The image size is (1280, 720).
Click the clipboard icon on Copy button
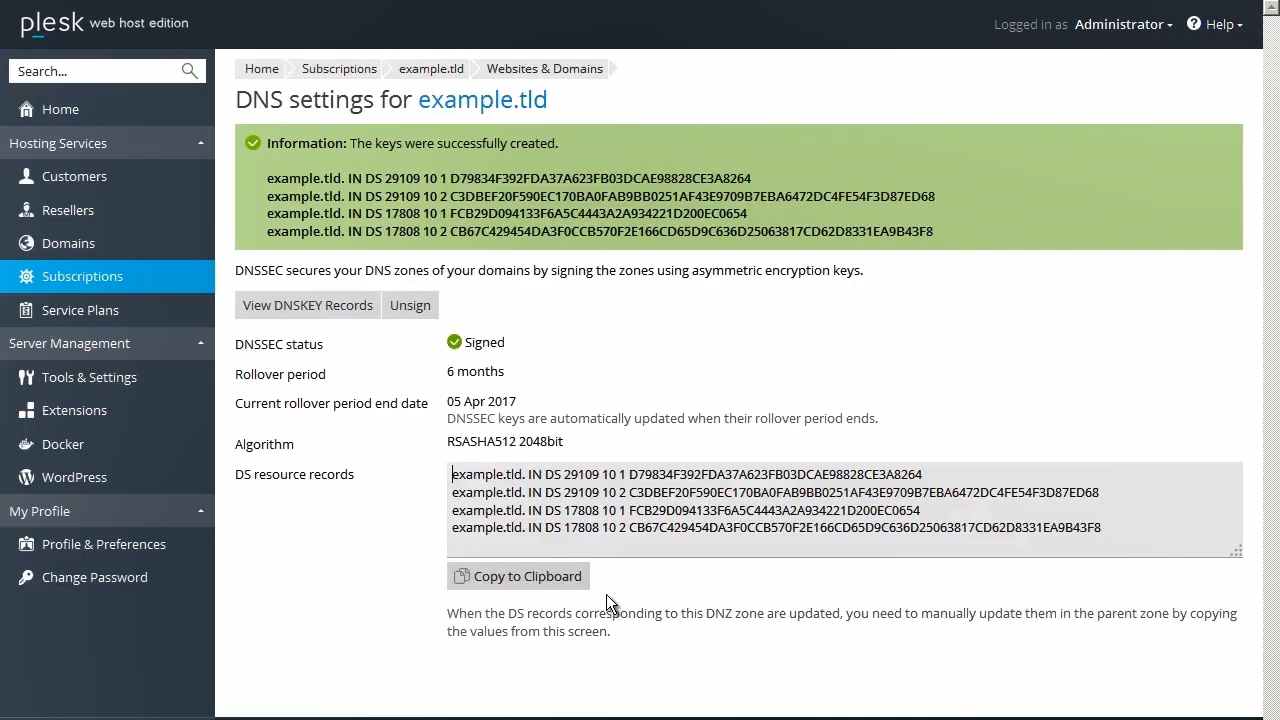pyautogui.click(x=461, y=576)
